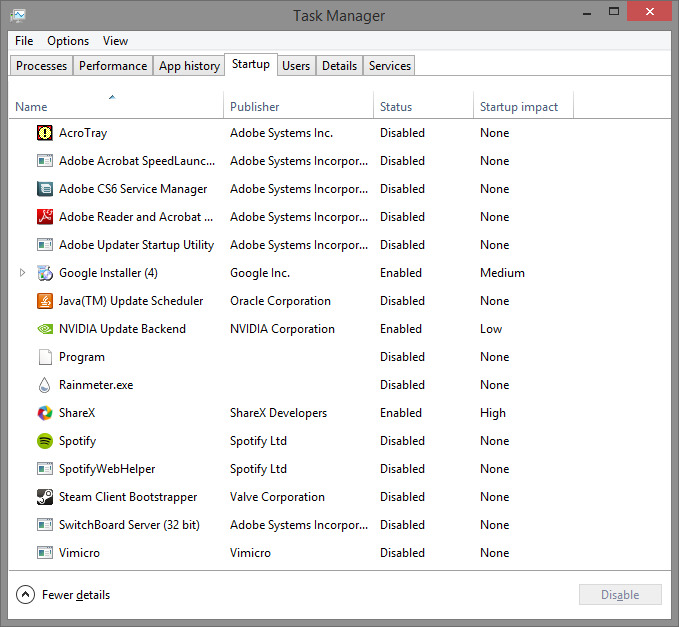
Task: Select the NVIDIA Update Backend entry
Action: [x=122, y=329]
